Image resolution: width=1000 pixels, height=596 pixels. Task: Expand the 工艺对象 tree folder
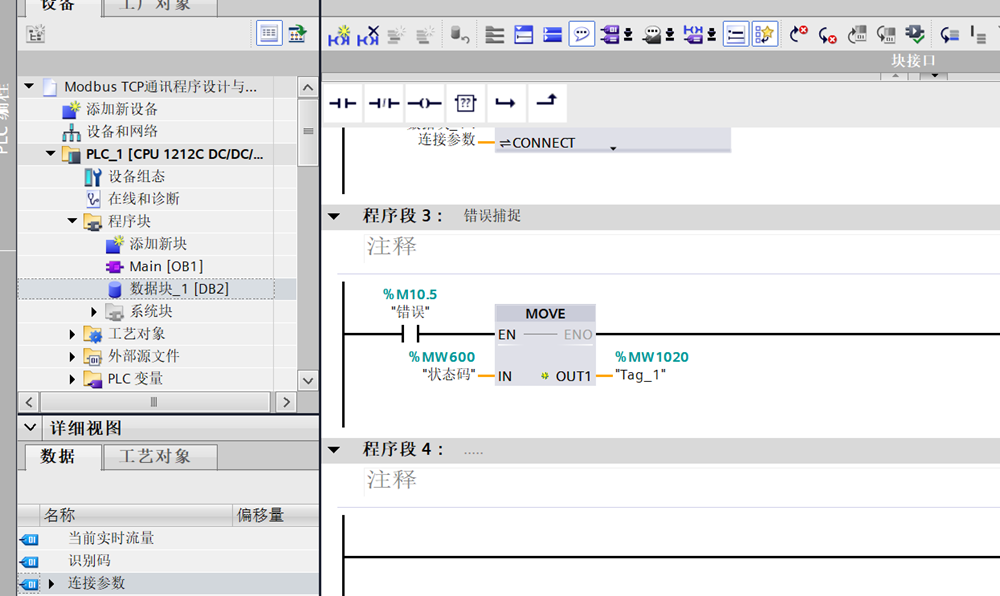click(73, 334)
